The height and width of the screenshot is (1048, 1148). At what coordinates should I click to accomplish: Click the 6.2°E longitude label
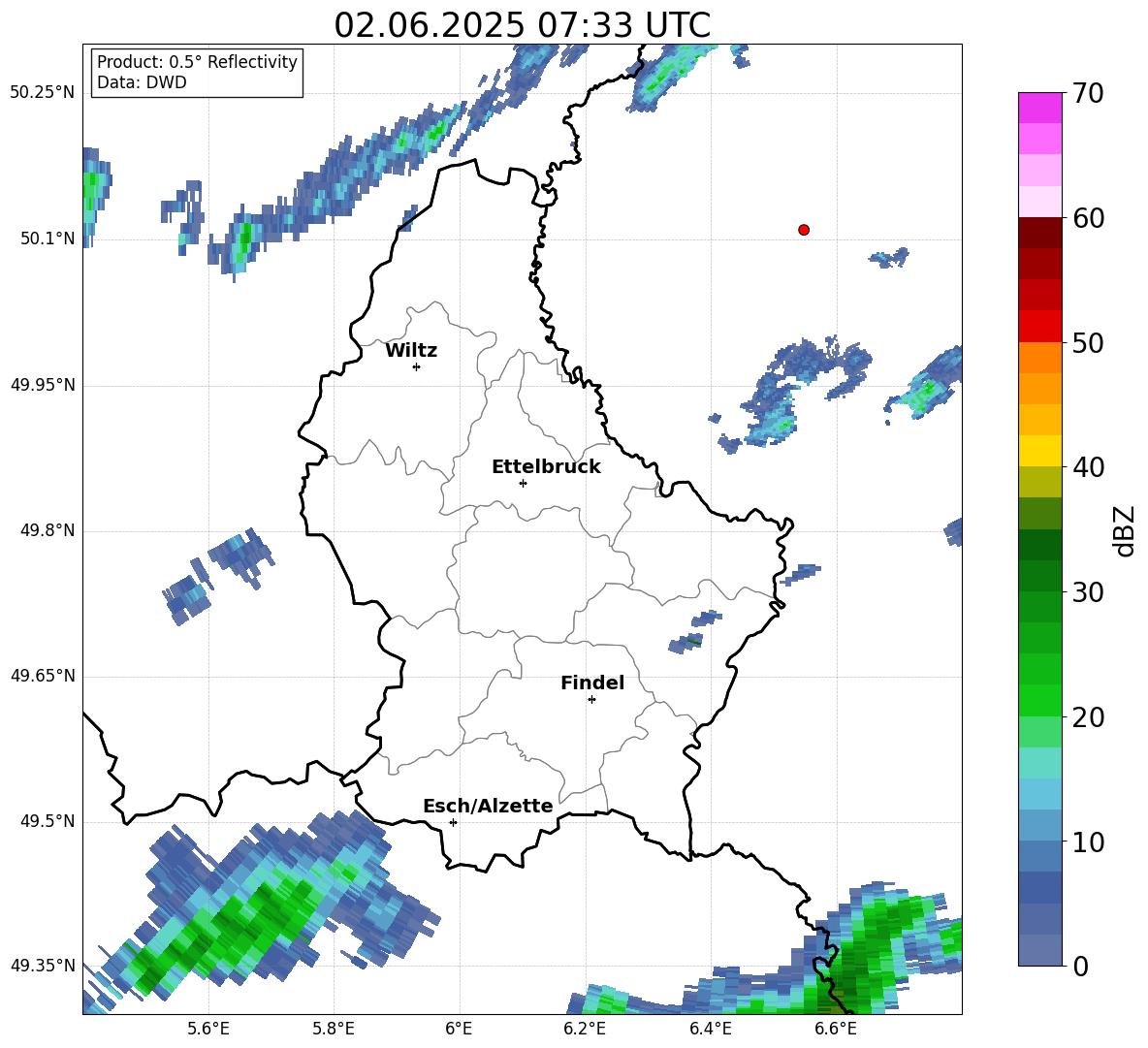coord(585,1029)
